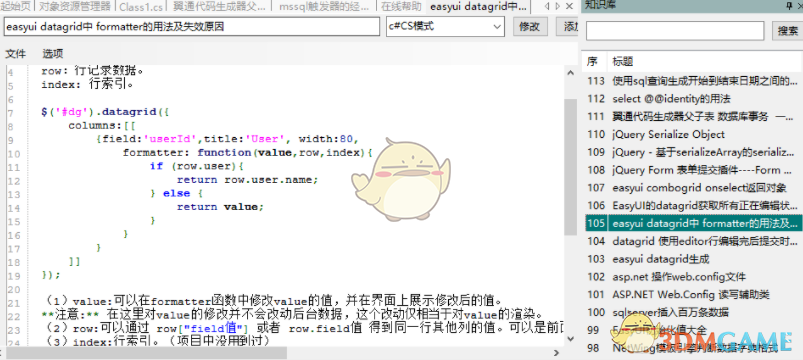Click the knowledge base search input field

pos(675,31)
